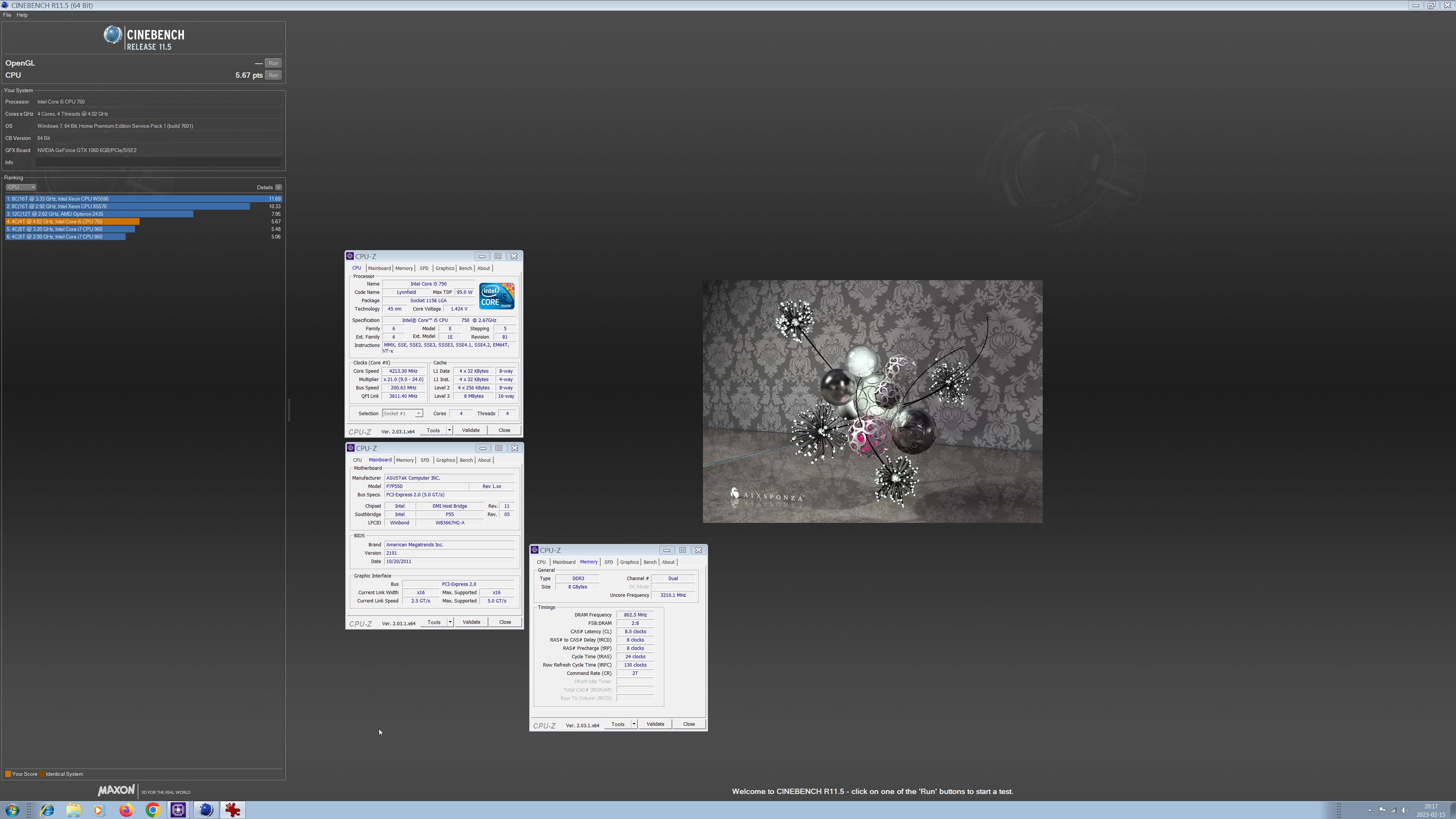Click Tools button in Memory CPU-Z window
Image resolution: width=1456 pixels, height=819 pixels.
pyautogui.click(x=618, y=724)
